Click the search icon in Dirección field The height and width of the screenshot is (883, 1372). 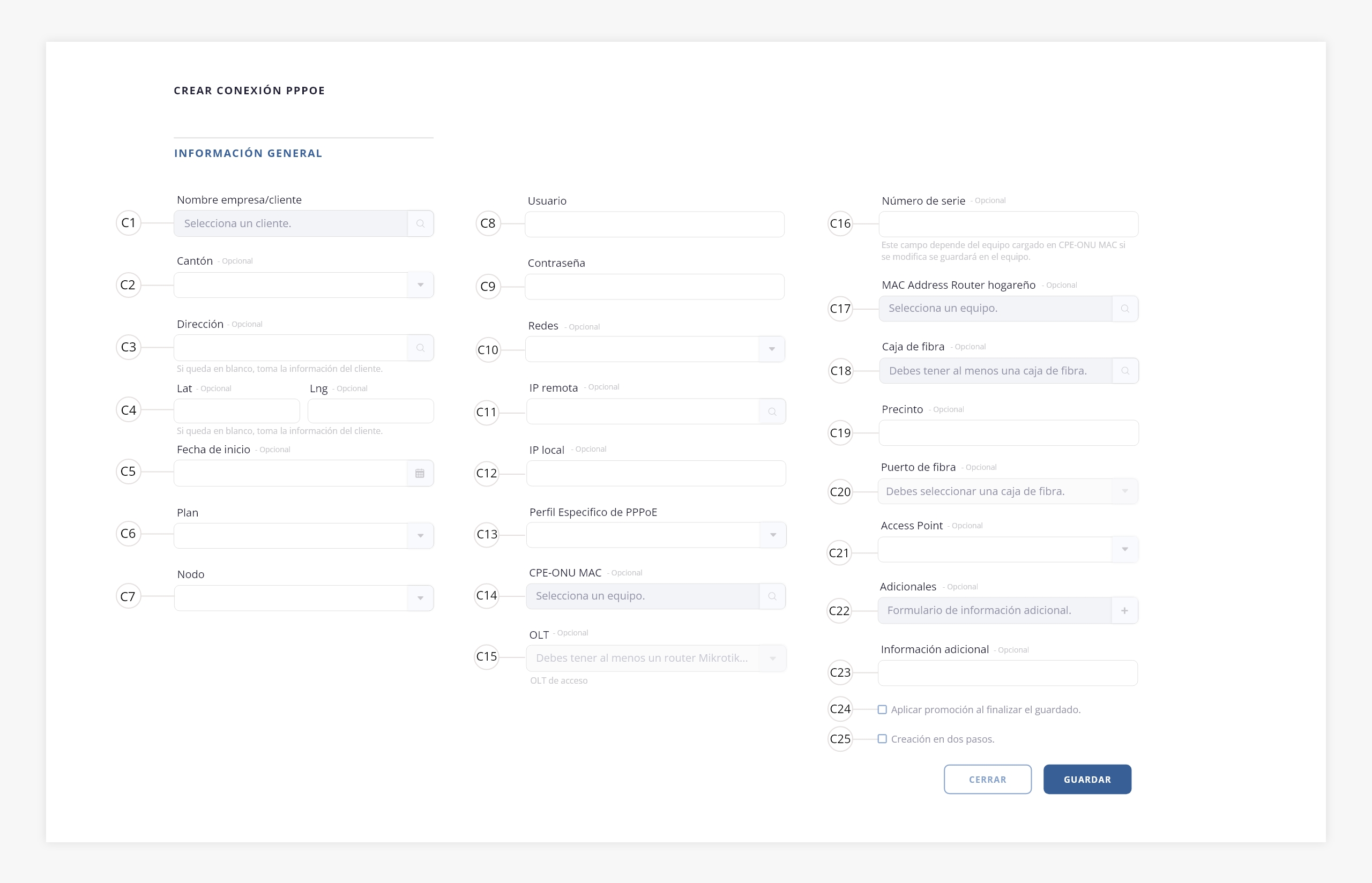pos(420,348)
